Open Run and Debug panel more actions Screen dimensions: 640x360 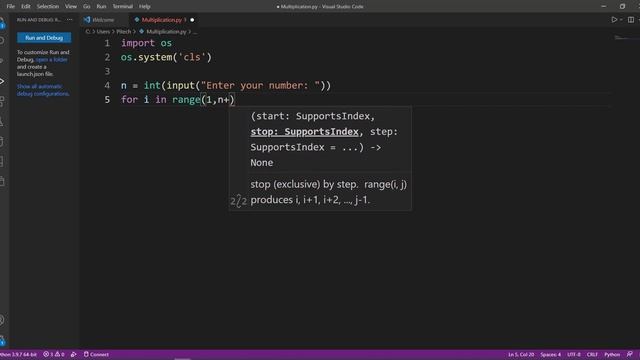click(x=69, y=20)
